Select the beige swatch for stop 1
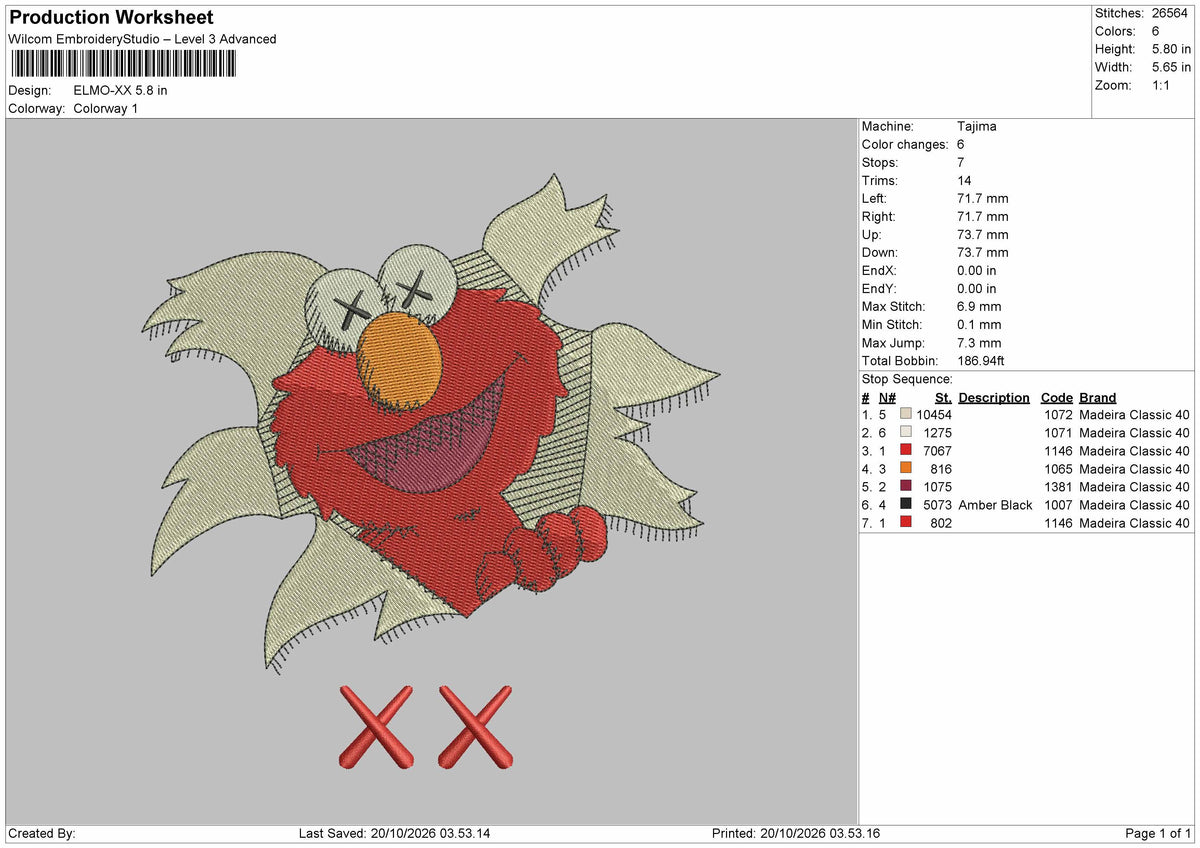The height and width of the screenshot is (848, 1200). pyautogui.click(x=906, y=414)
